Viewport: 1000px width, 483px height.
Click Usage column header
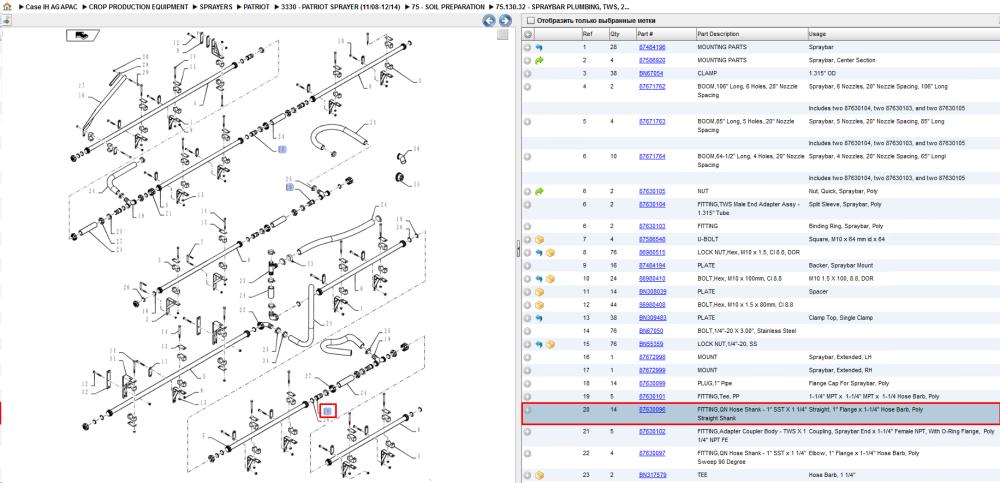point(902,34)
